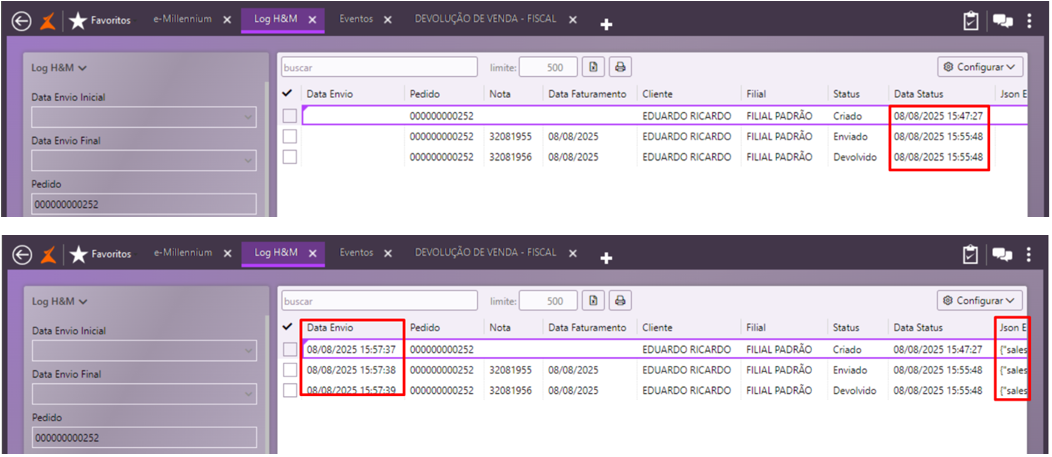Select Nota 32081956 cell in lower screenshot

pyautogui.click(x=511, y=391)
